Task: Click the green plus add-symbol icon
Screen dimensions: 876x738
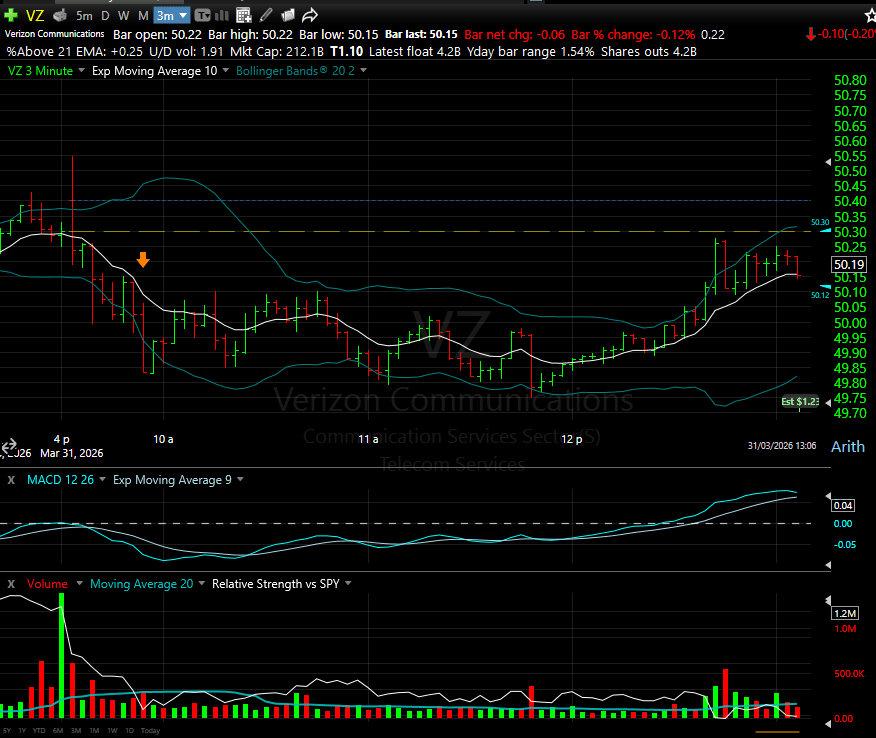Action: (x=11, y=15)
